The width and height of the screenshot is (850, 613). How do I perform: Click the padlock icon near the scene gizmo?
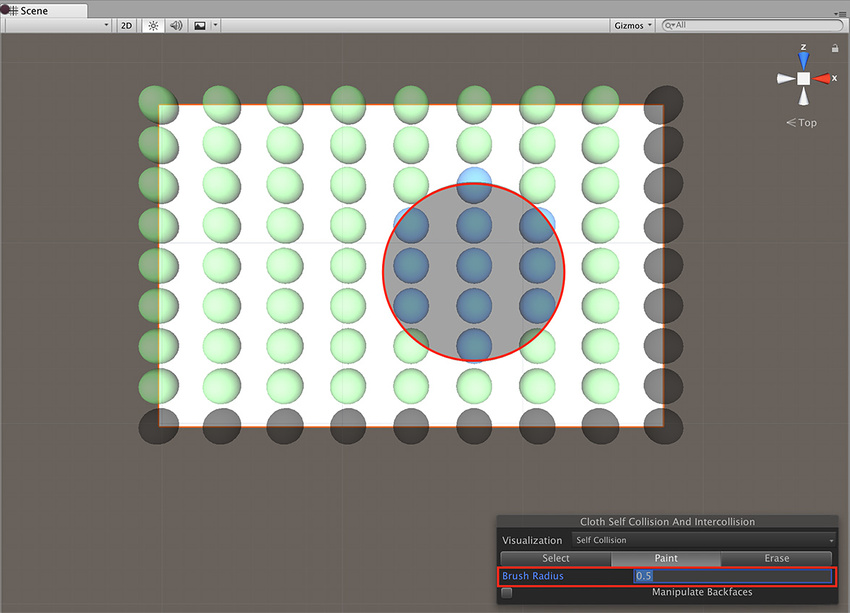point(836,47)
